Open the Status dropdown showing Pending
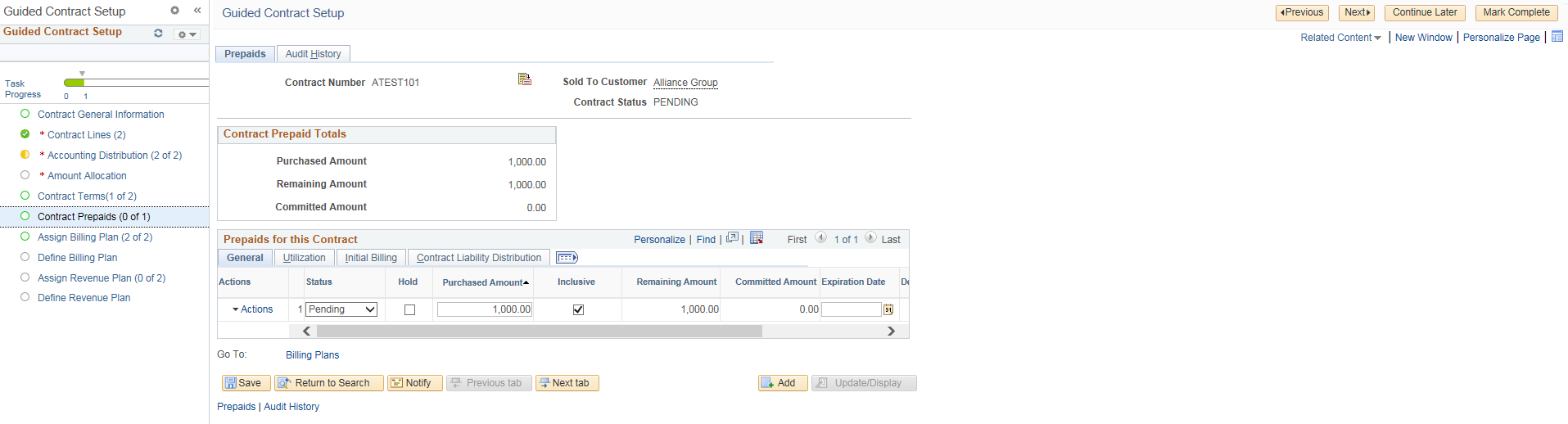 tap(341, 309)
